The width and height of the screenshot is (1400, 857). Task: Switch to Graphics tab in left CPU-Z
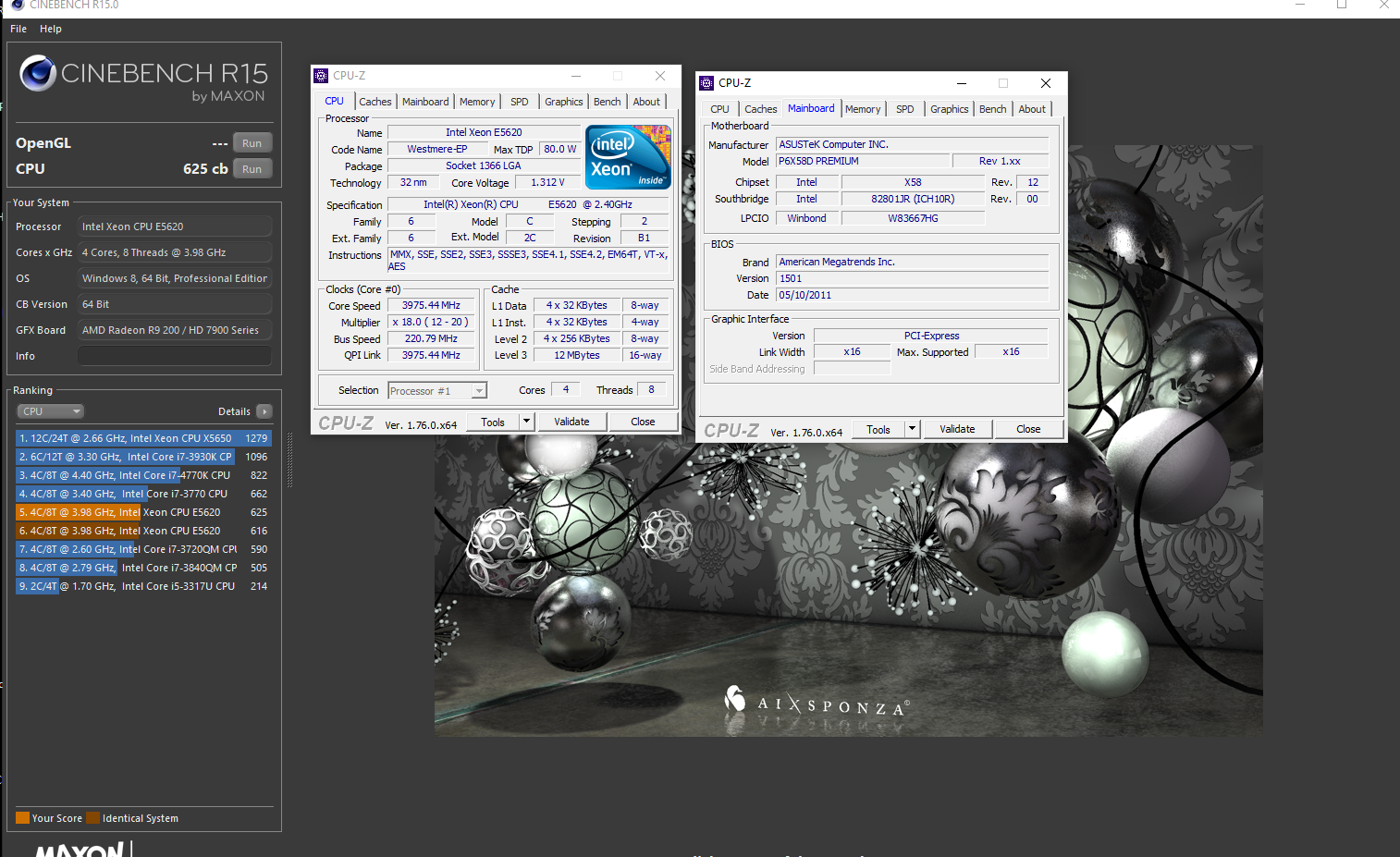point(563,102)
